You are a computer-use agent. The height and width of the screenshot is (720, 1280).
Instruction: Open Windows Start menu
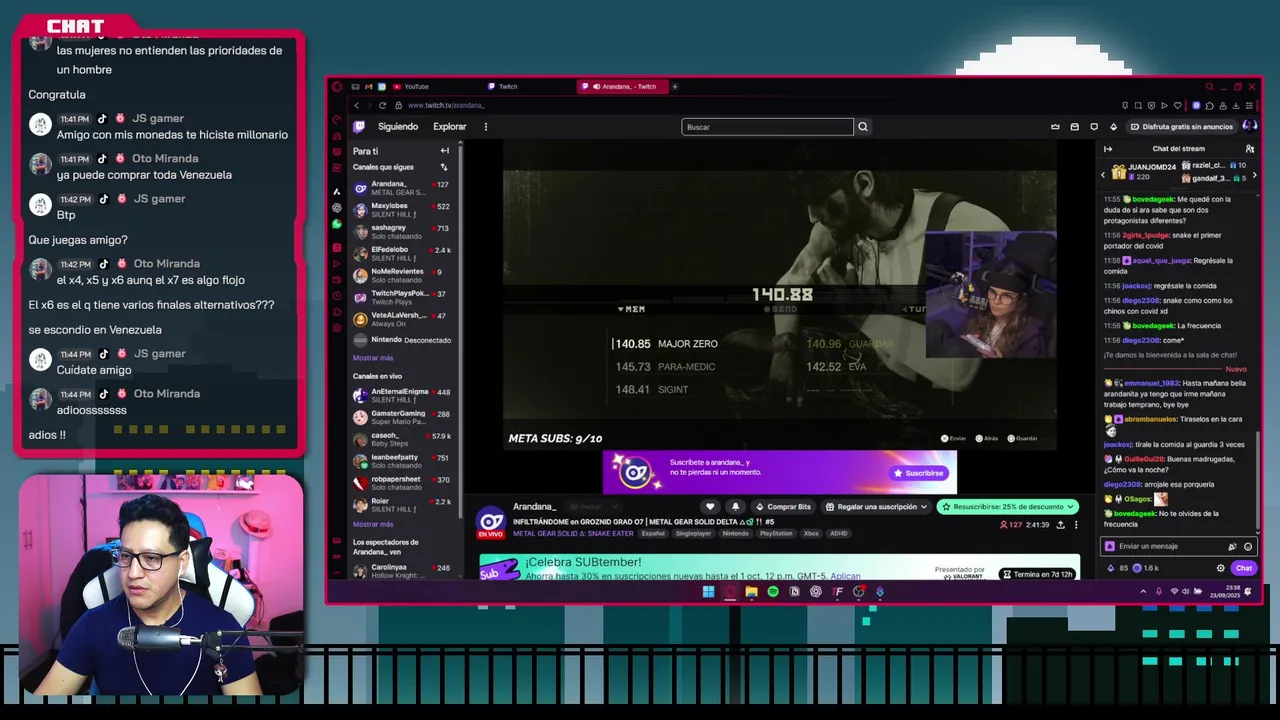[x=708, y=592]
